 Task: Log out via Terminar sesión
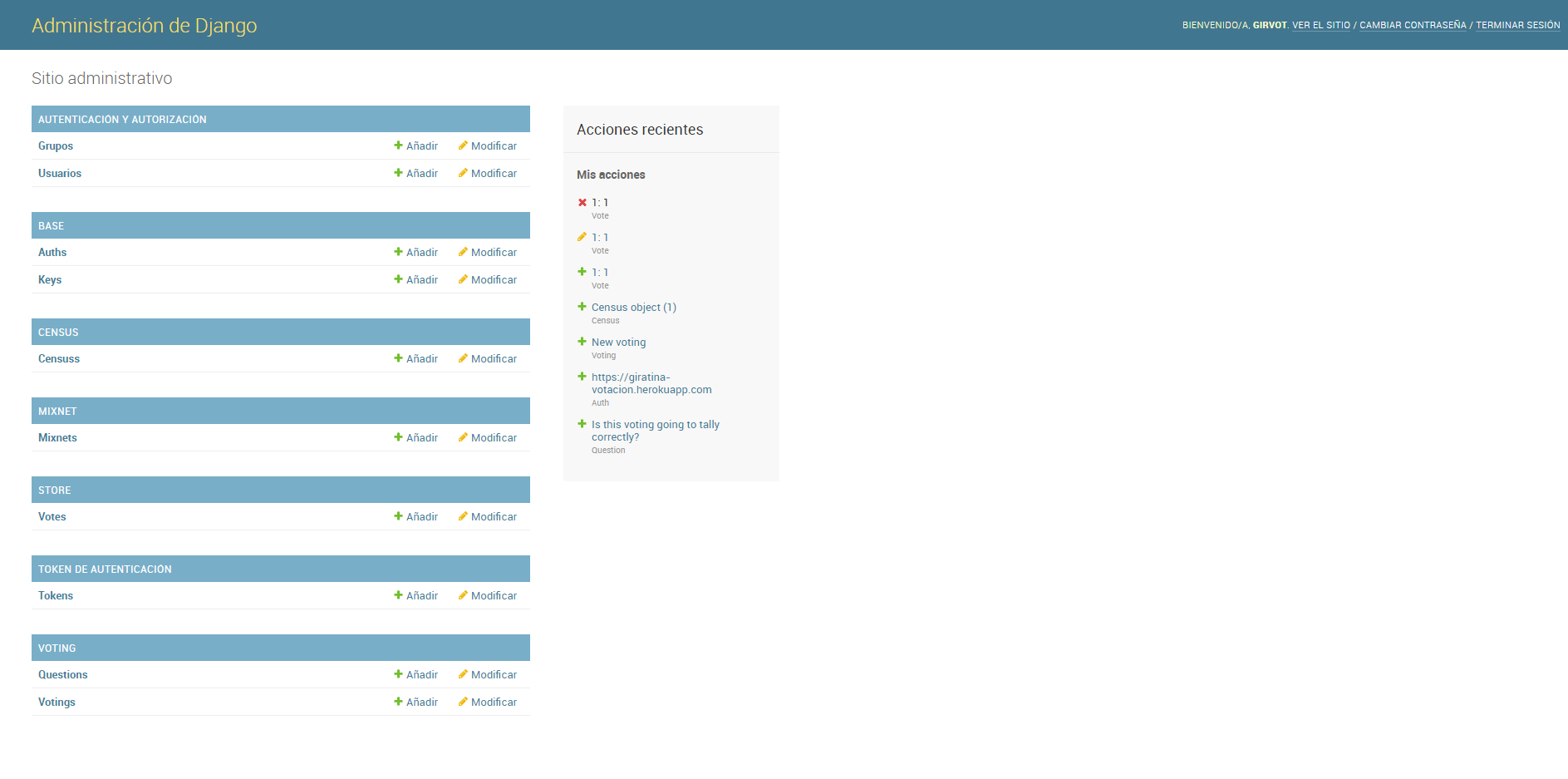(x=1518, y=26)
